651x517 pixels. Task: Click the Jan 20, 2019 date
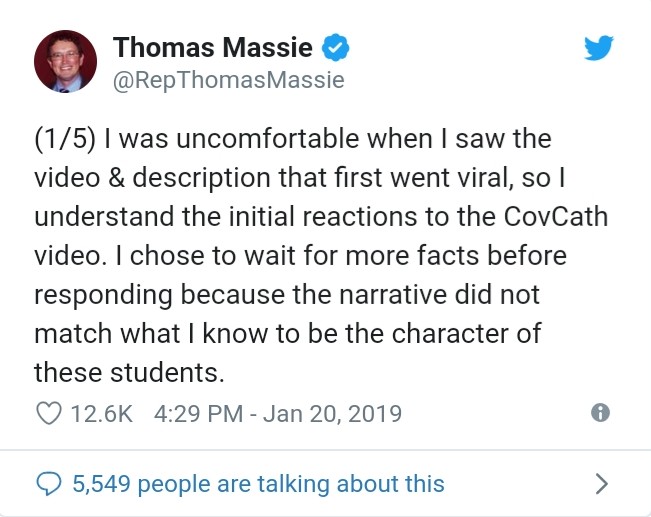click(333, 413)
